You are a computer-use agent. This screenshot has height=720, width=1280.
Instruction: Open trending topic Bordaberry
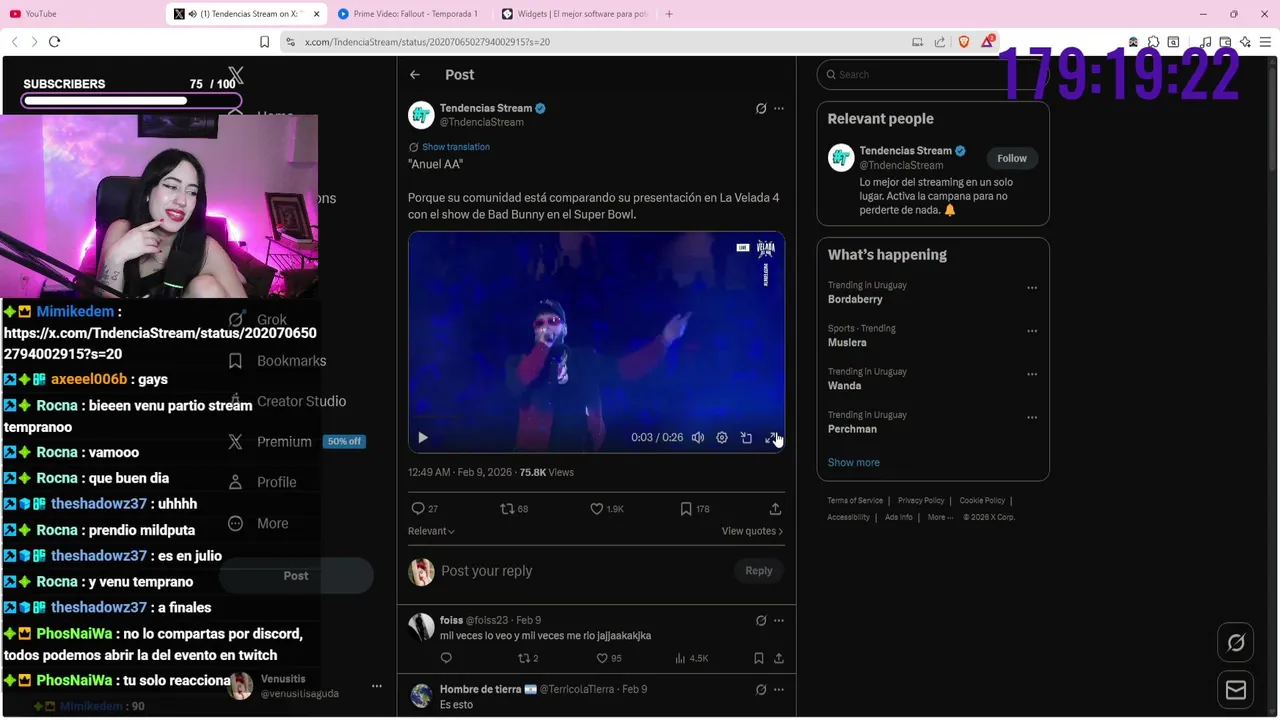tap(855, 299)
